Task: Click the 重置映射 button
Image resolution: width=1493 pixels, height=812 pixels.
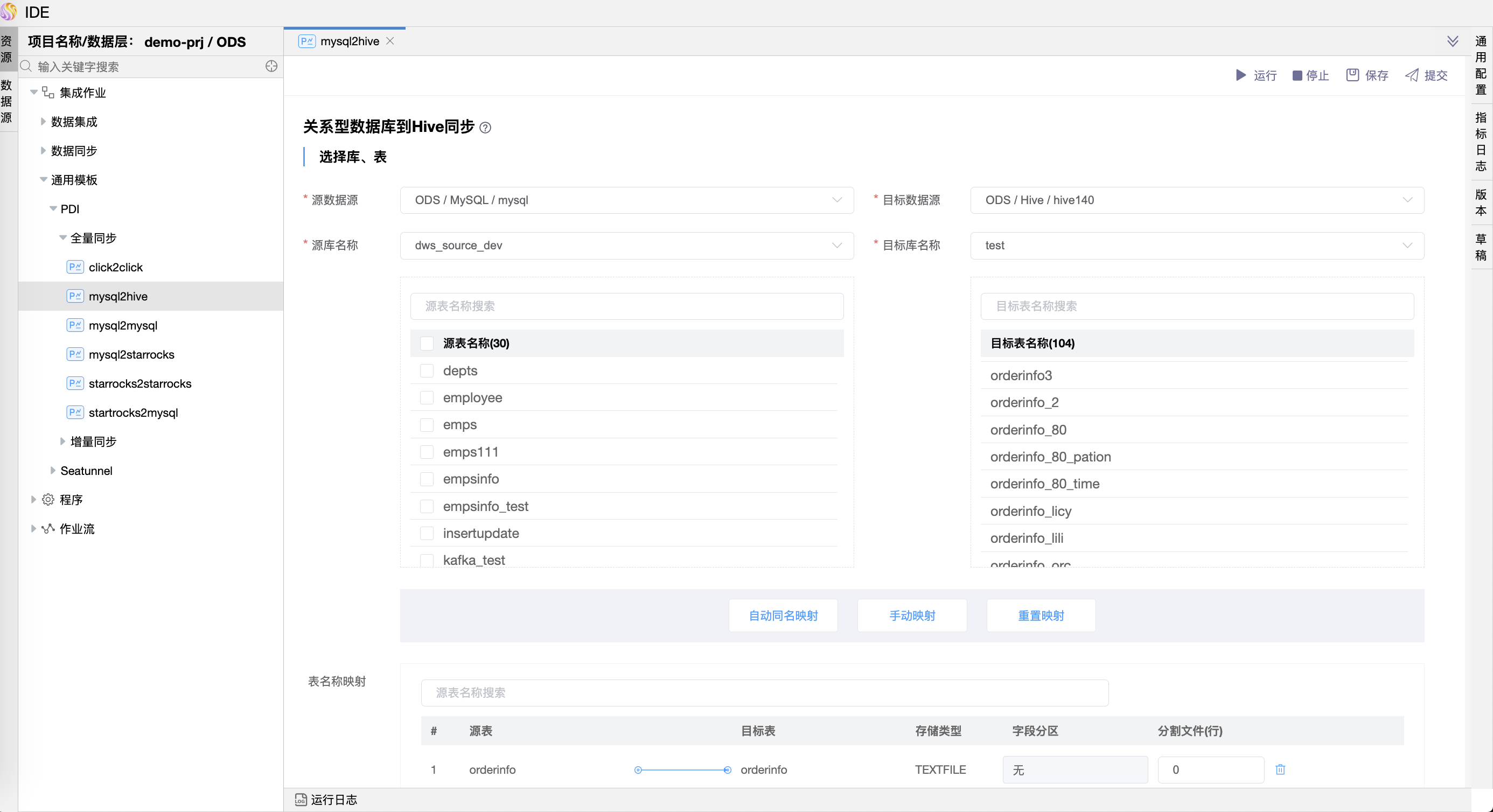Action: [1041, 615]
